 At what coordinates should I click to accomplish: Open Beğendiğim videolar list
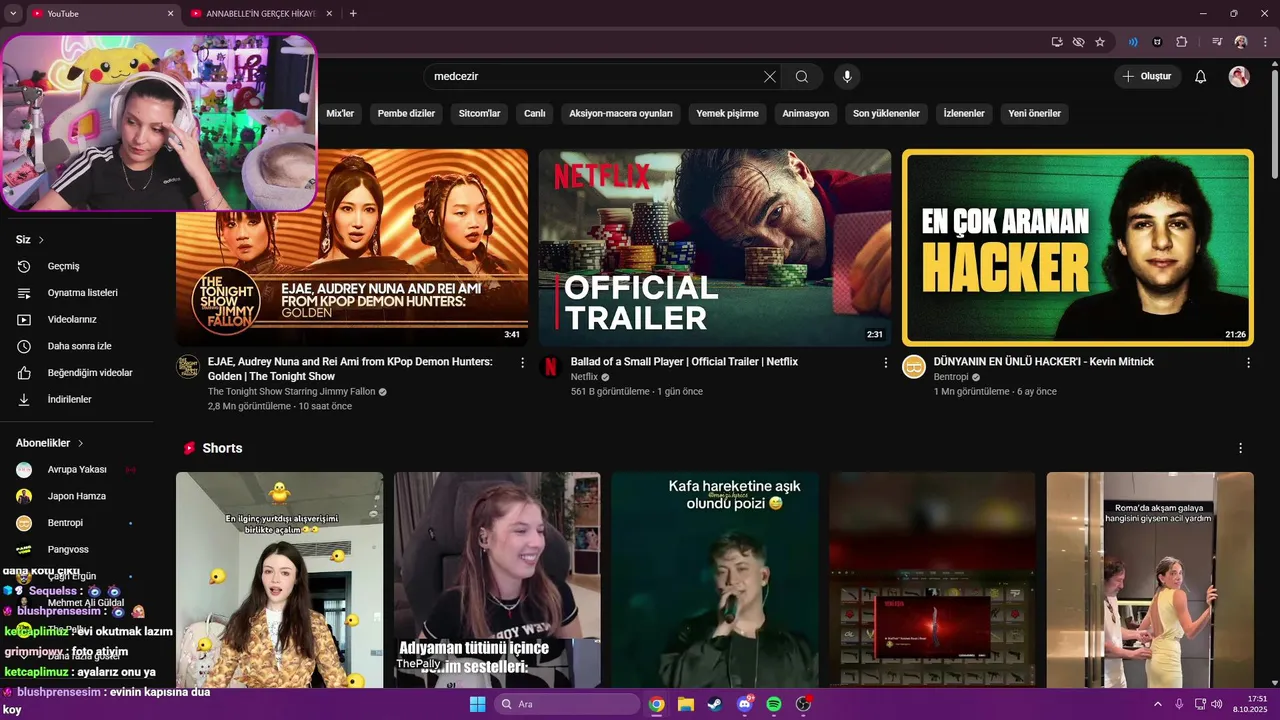coord(78,373)
